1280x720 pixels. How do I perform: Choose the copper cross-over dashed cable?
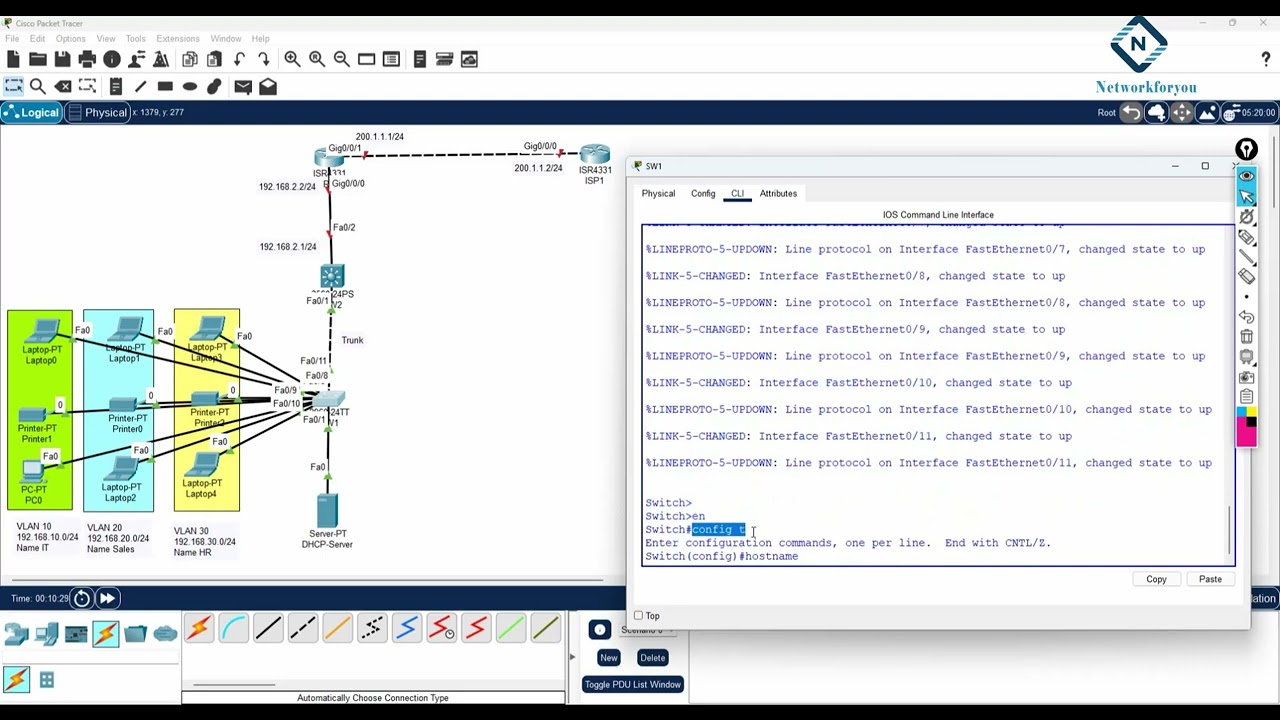coord(302,628)
